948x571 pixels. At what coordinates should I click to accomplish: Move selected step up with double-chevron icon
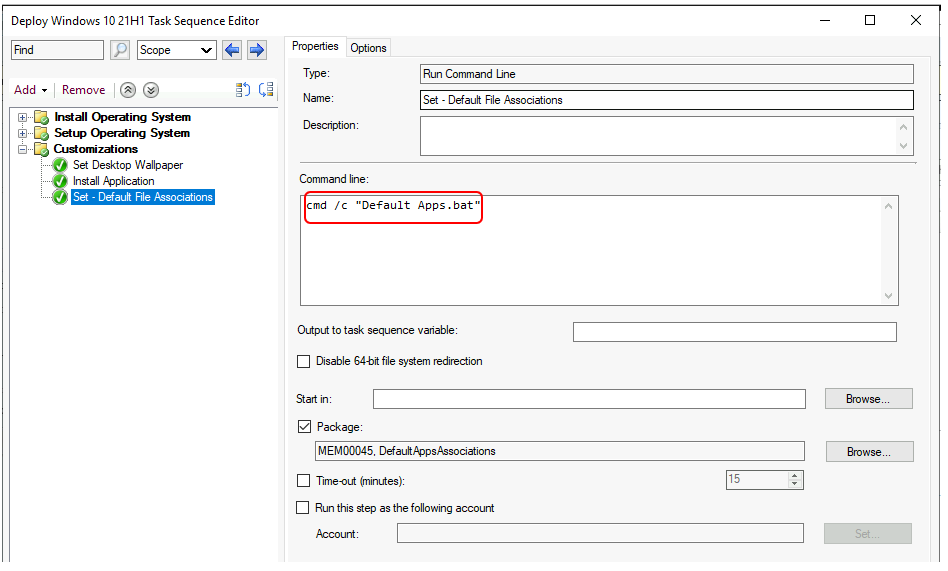pos(128,90)
